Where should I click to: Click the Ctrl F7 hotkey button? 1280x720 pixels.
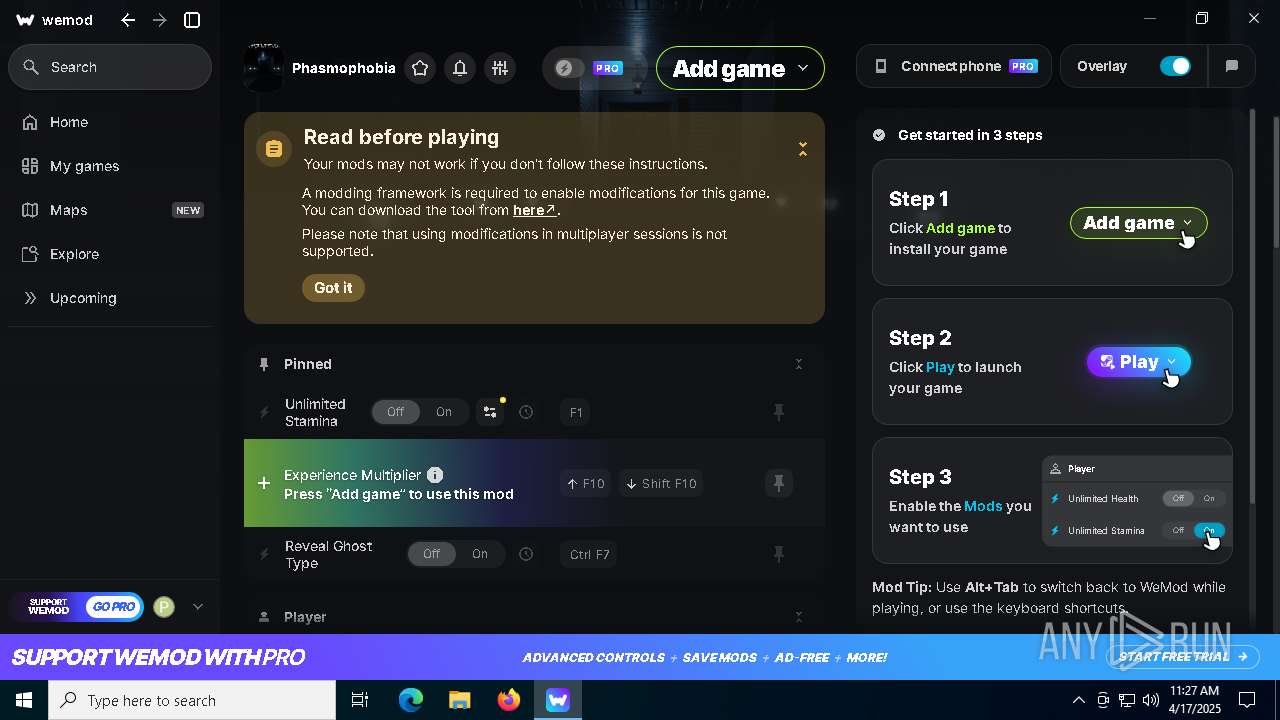pyautogui.click(x=589, y=554)
